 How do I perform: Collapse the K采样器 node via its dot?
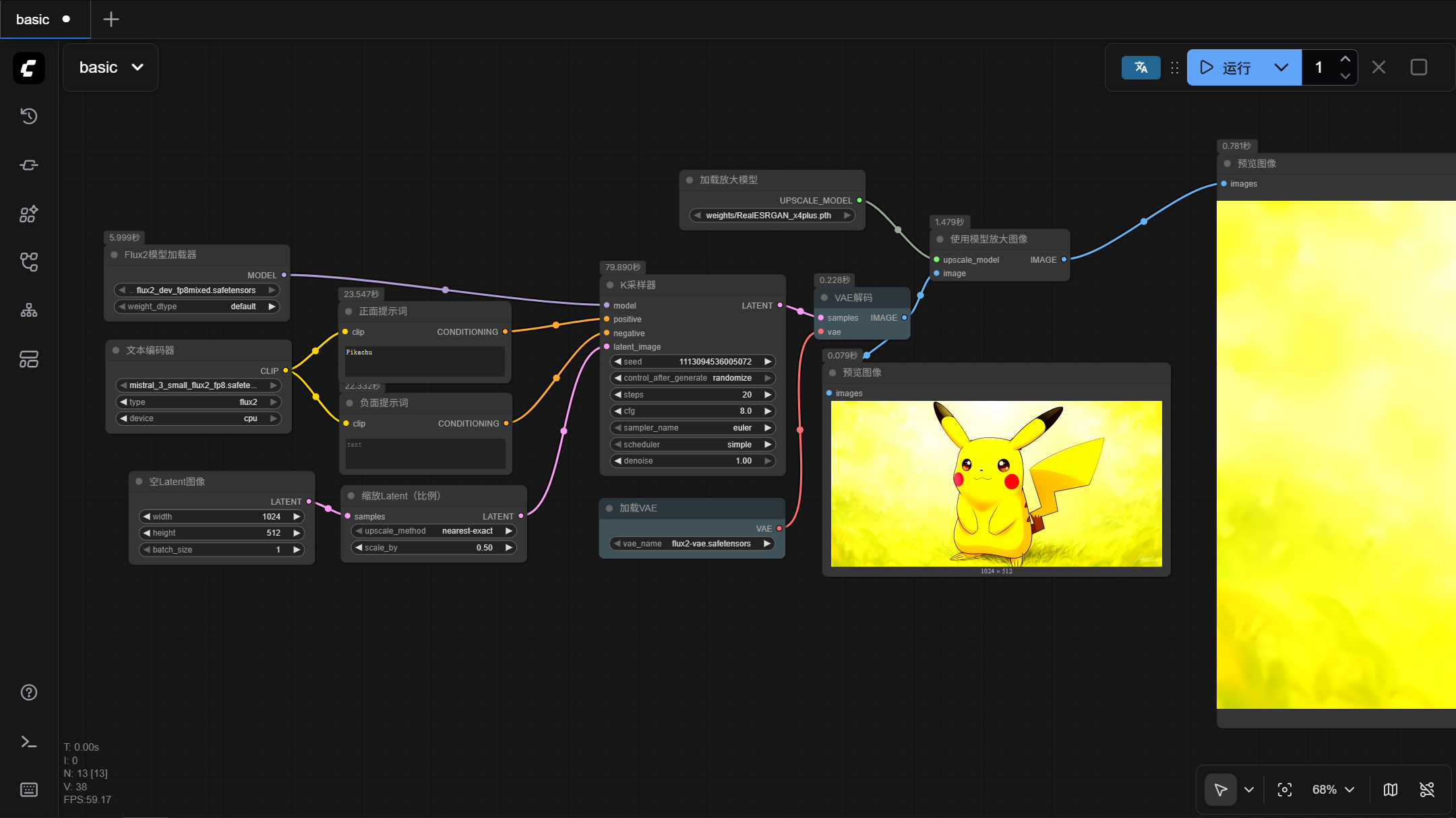pos(610,285)
